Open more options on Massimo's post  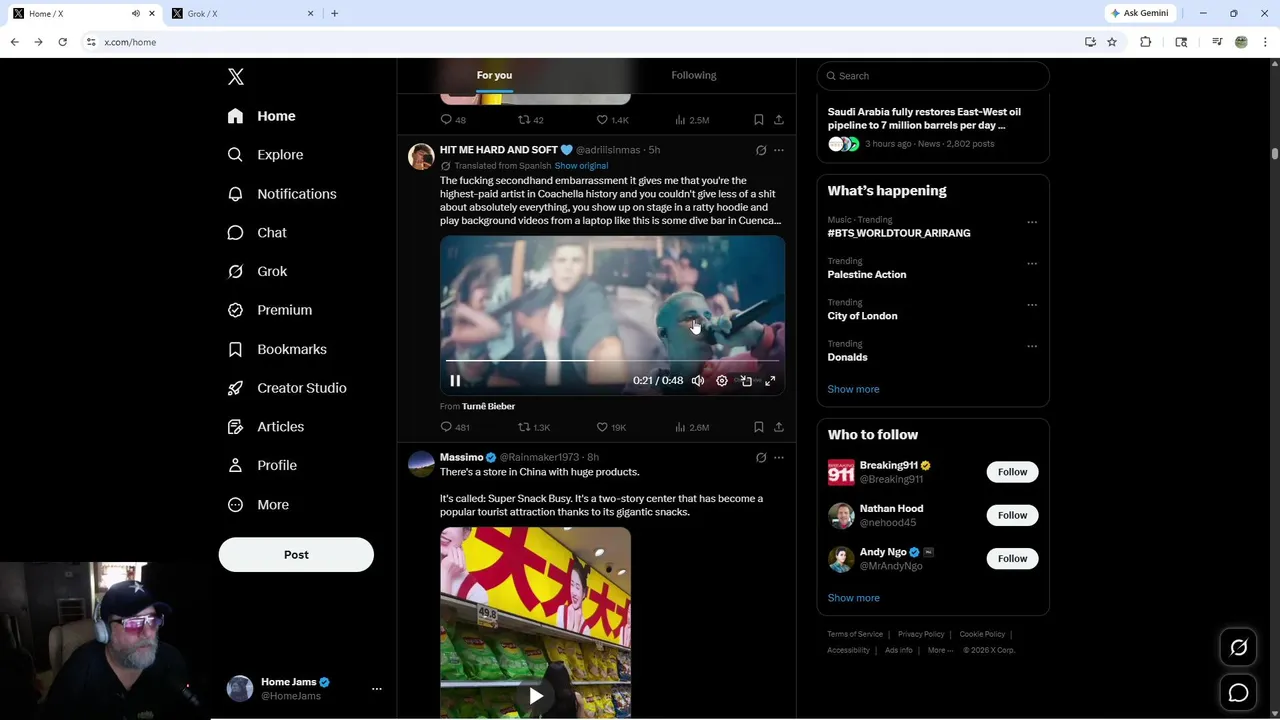tap(779, 458)
